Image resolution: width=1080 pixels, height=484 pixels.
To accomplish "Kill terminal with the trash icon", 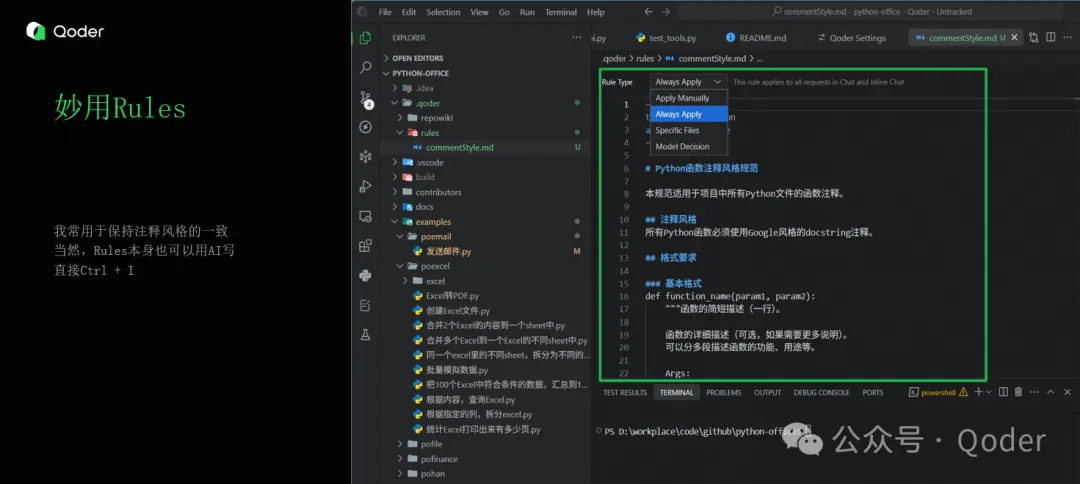I will pos(1018,392).
